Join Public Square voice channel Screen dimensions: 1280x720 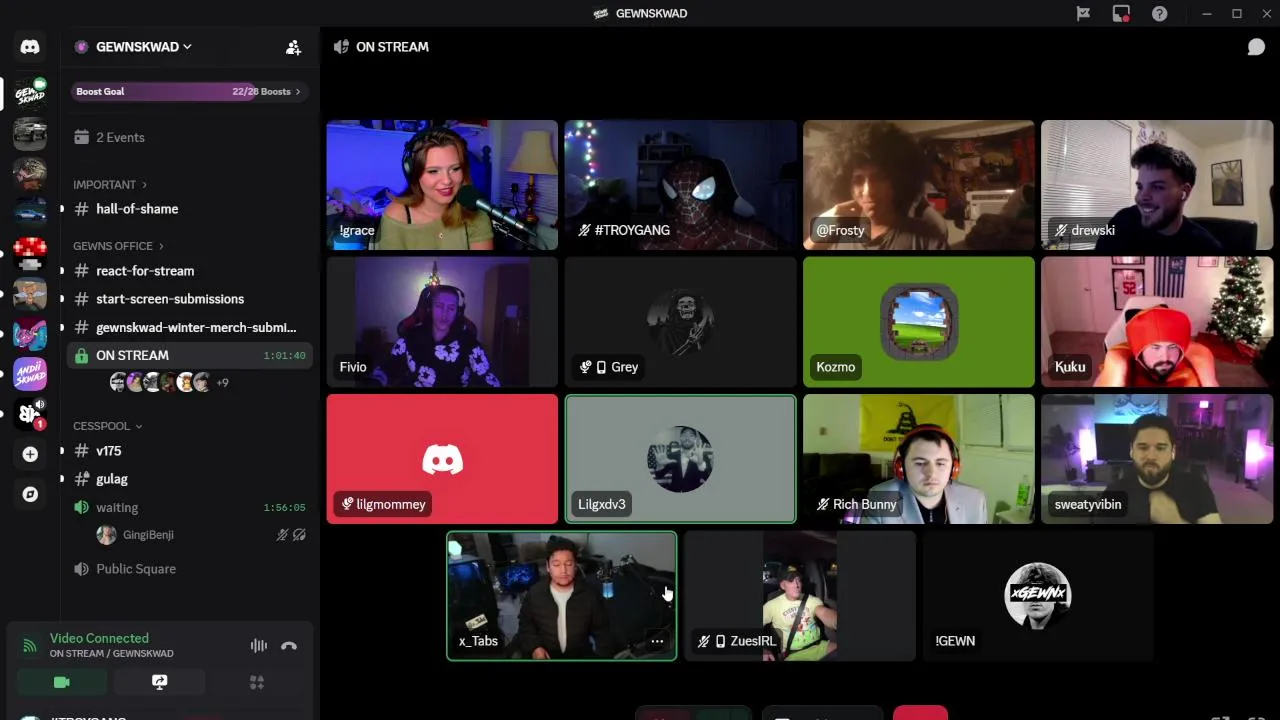click(136, 569)
